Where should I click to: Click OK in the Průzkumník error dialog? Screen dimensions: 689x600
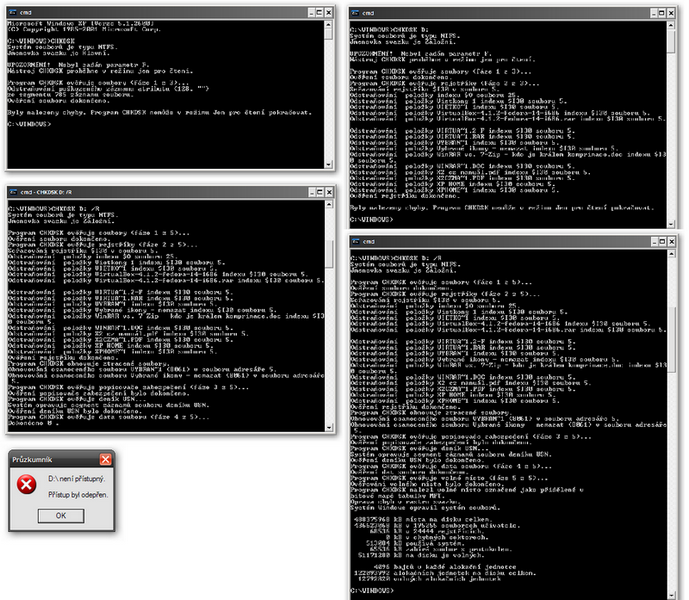pyautogui.click(x=60, y=515)
